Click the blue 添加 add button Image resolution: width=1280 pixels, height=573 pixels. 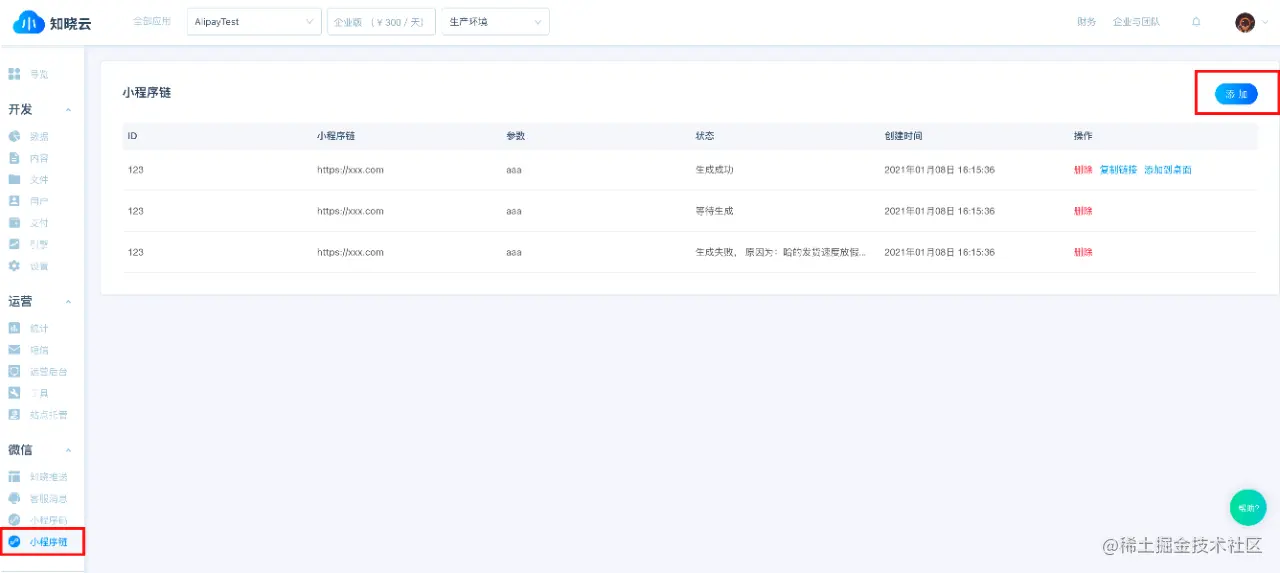point(1236,94)
